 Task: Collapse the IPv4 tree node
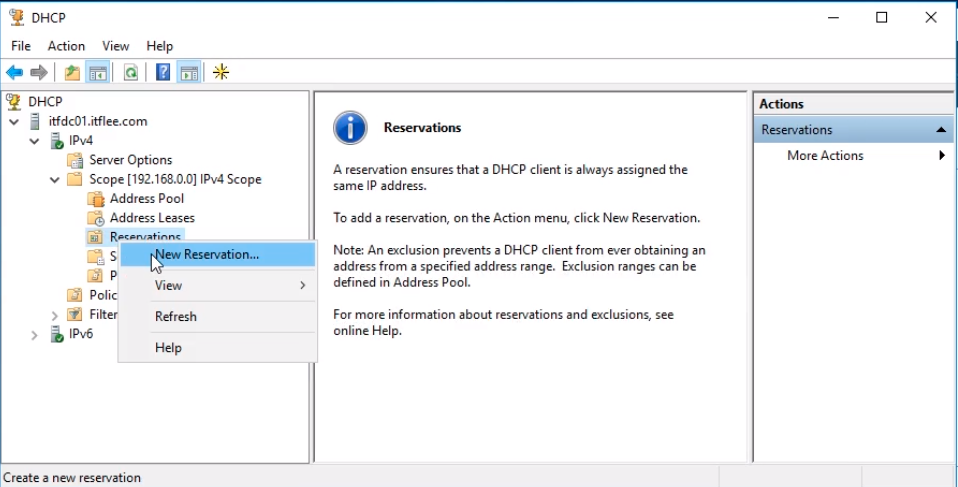click(x=35, y=141)
